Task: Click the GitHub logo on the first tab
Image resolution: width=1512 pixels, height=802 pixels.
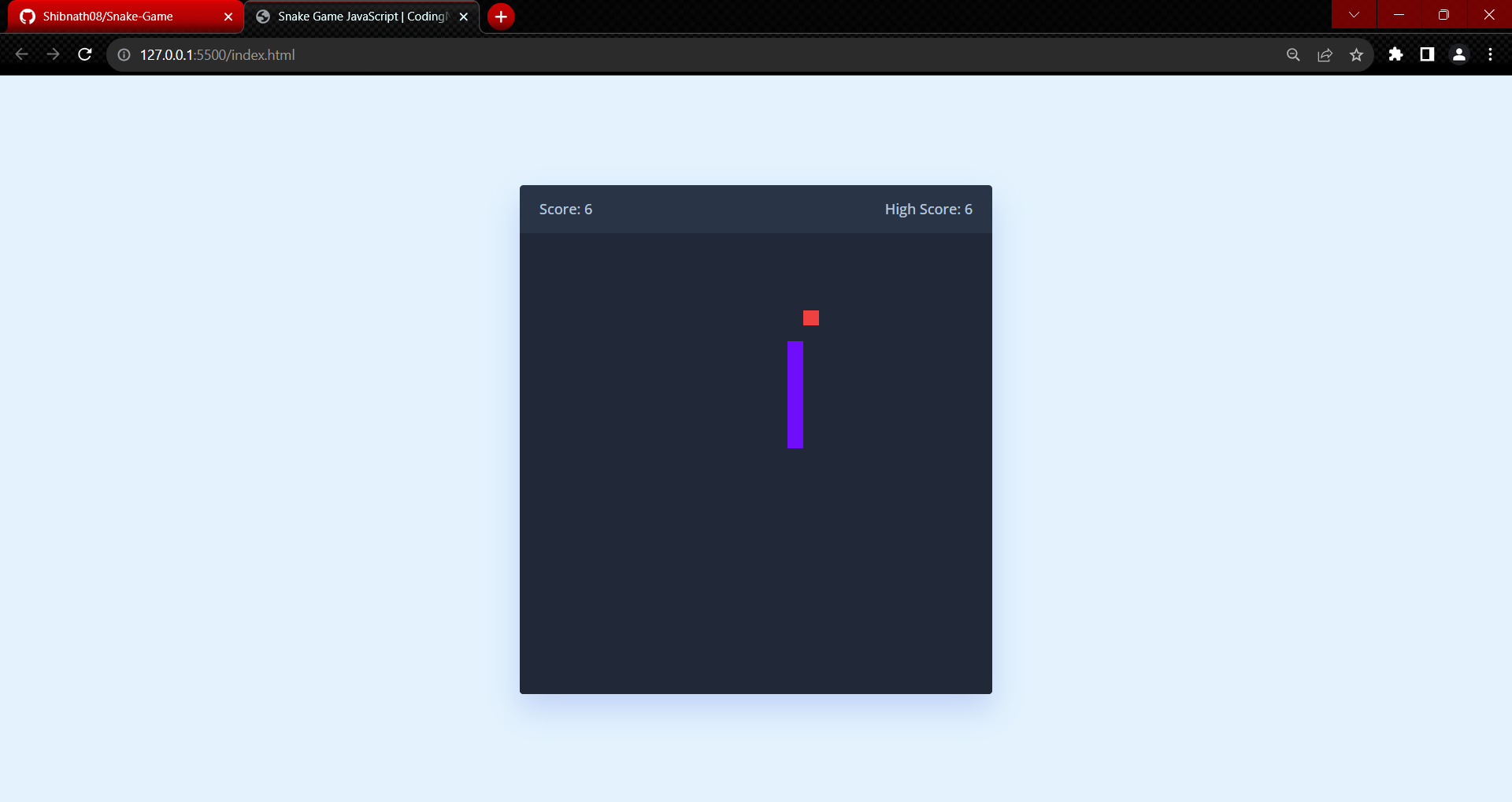Action: (28, 16)
